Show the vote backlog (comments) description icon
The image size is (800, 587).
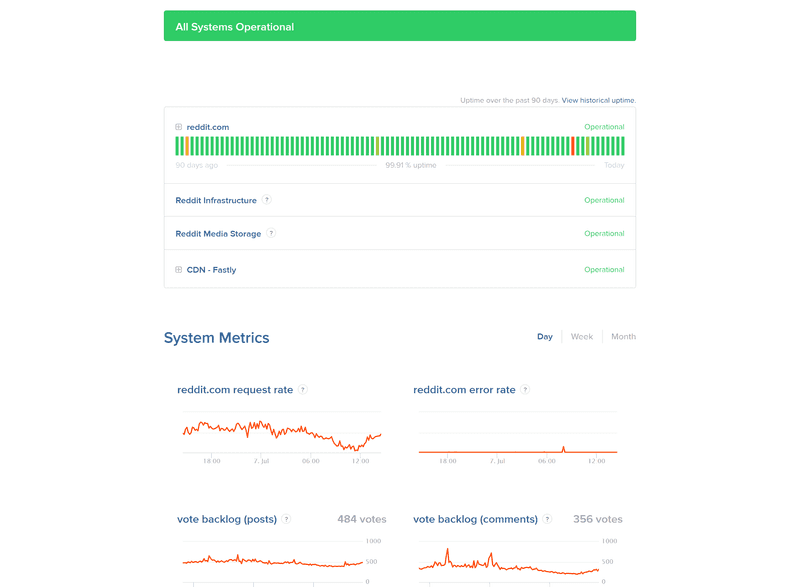tap(548, 518)
